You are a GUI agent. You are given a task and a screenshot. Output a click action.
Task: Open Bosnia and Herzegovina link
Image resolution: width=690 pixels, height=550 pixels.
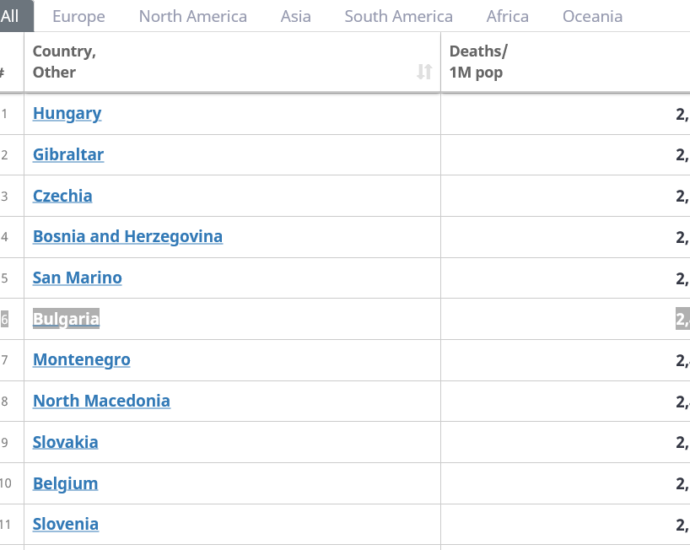[x=128, y=237]
